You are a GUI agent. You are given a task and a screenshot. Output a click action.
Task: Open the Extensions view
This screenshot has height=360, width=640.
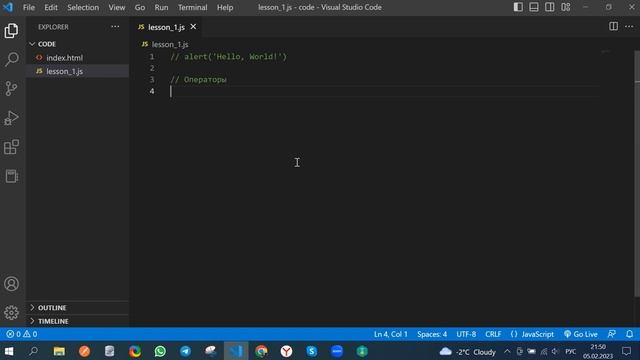click(11, 147)
